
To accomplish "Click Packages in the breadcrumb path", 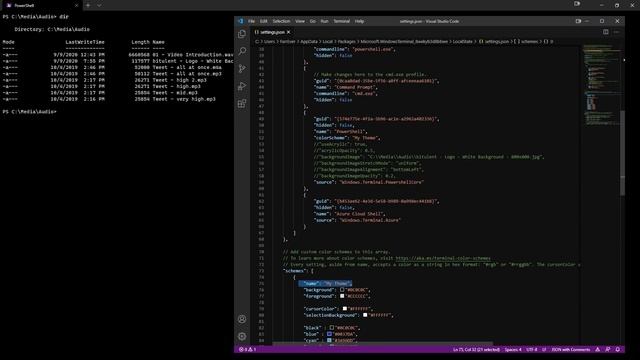I will pos(347,42).
